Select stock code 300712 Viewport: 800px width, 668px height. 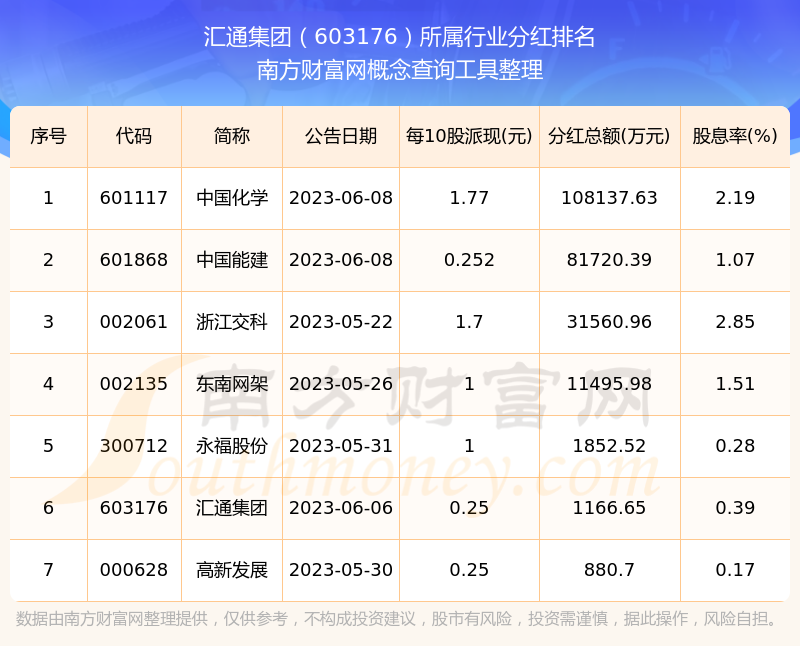point(134,446)
